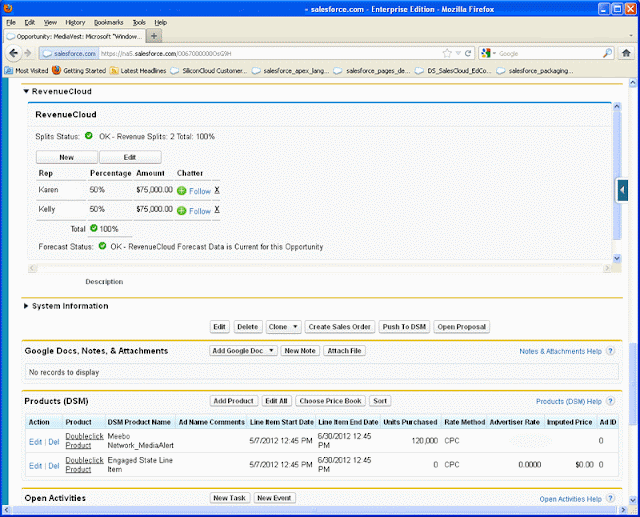Expand the System Information section
Screen dimensions: 640x517
pos(26,306)
